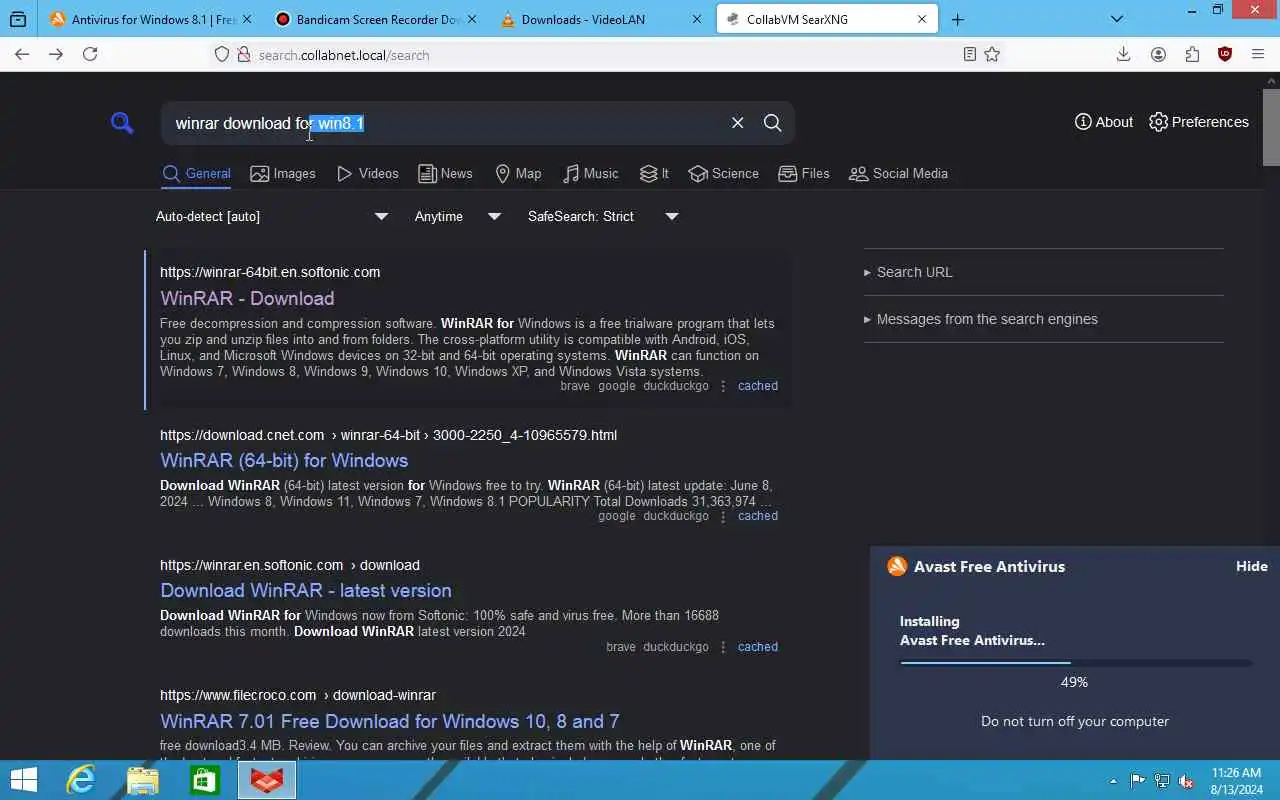Go forward one page
This screenshot has height=800, width=1280.
(x=56, y=54)
